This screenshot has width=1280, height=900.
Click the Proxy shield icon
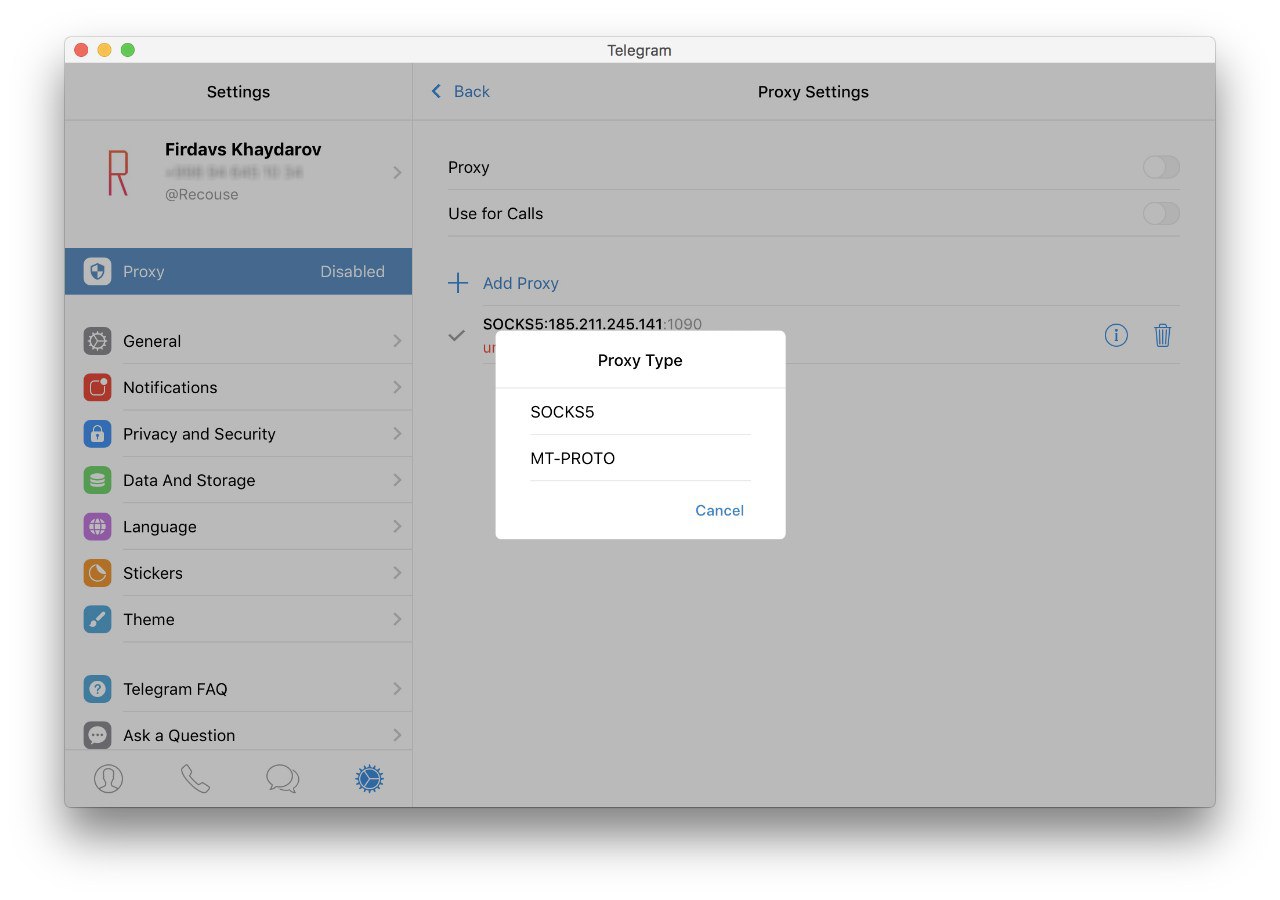pyautogui.click(x=97, y=271)
